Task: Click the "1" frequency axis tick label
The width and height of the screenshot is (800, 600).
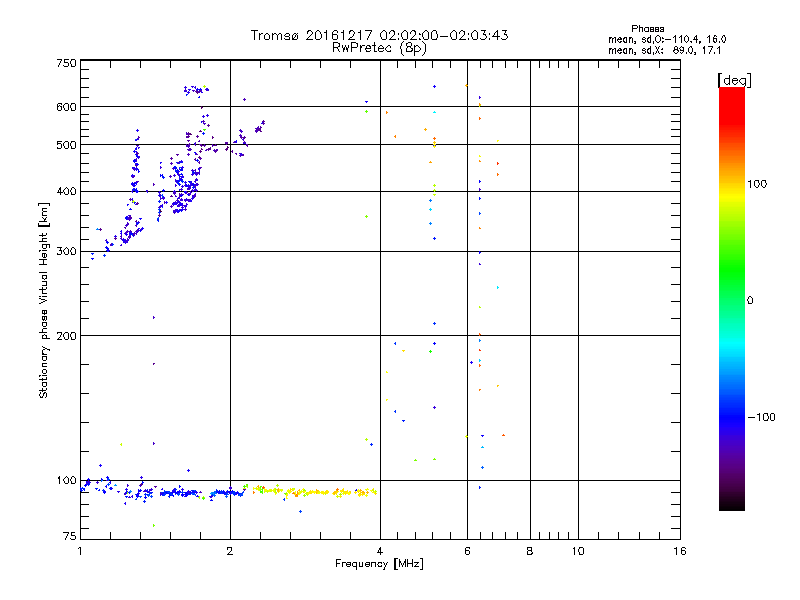Action: coord(80,551)
